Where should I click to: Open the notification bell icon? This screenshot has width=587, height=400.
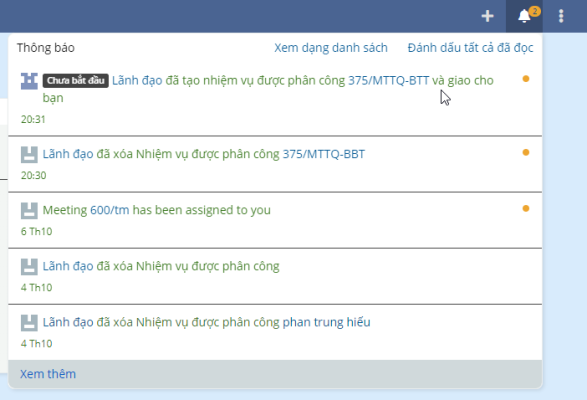(x=524, y=16)
